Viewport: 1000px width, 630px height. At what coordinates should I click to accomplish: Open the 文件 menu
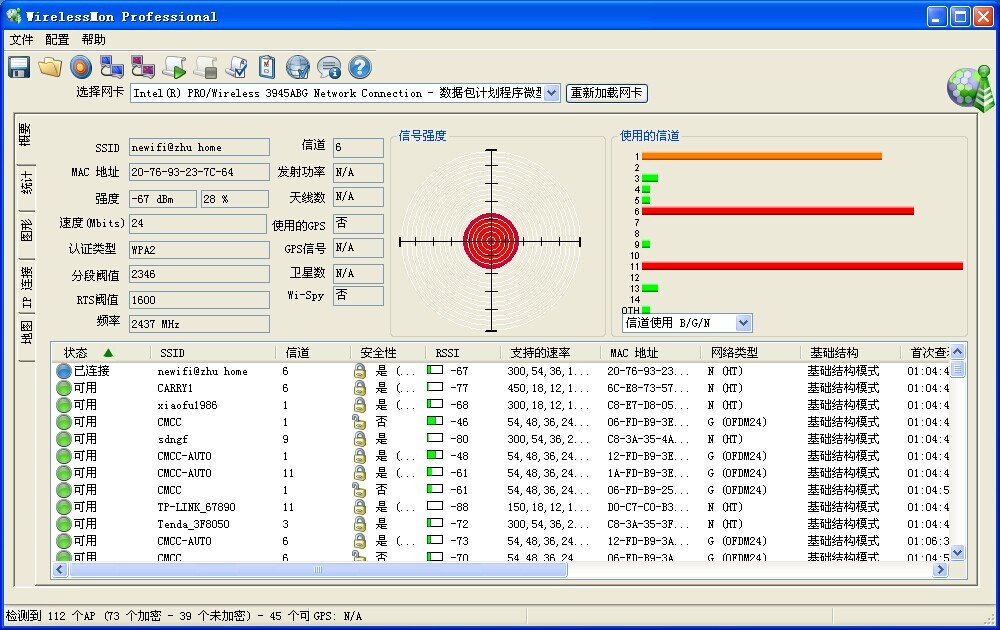pyautogui.click(x=21, y=40)
